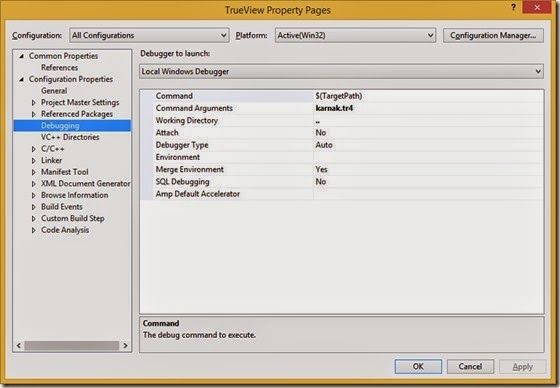Expand the Project Master Settings node
Screen dimensions: 560x388
(x=34, y=103)
